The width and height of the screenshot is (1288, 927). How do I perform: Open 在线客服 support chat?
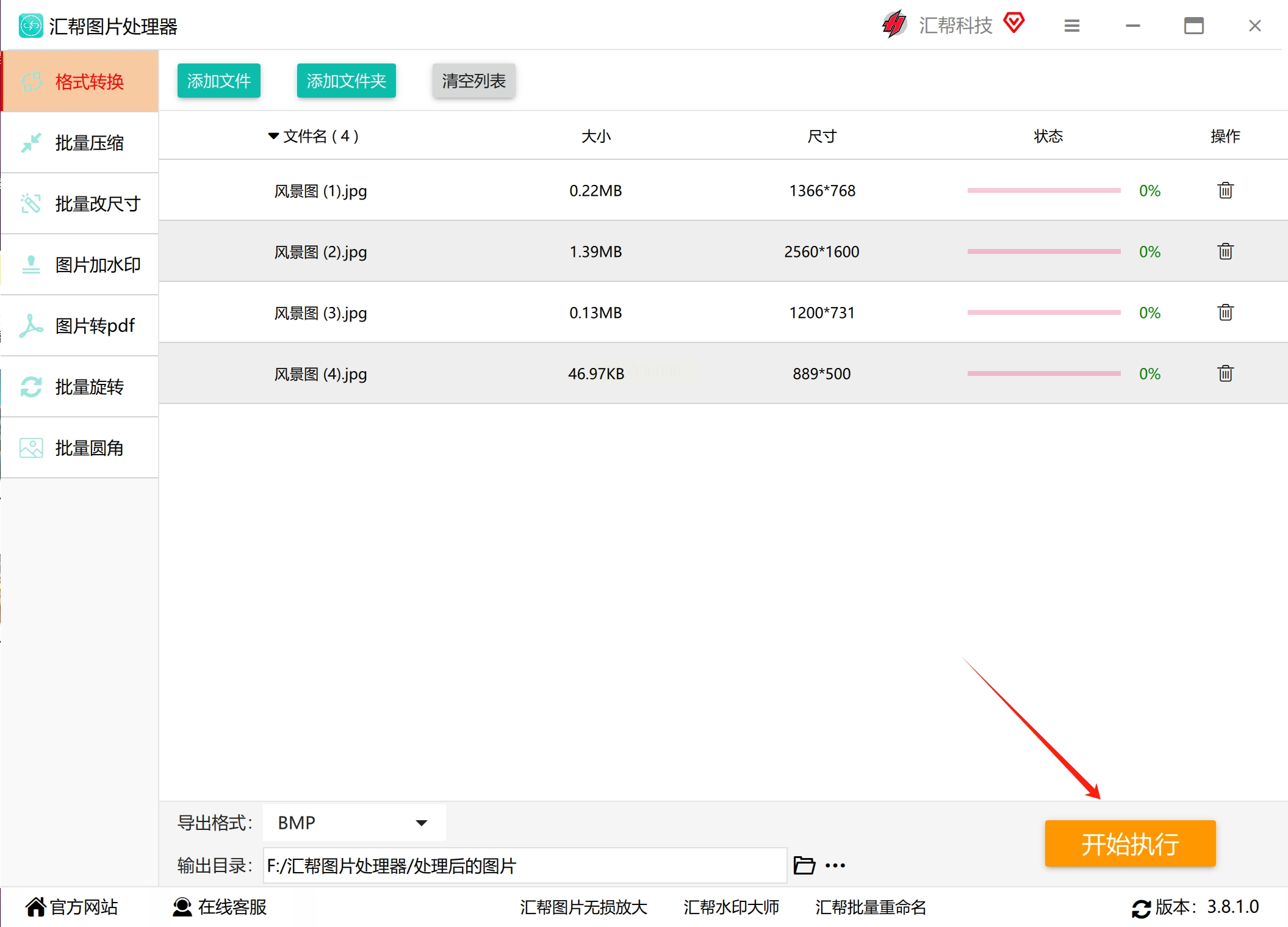coord(220,907)
